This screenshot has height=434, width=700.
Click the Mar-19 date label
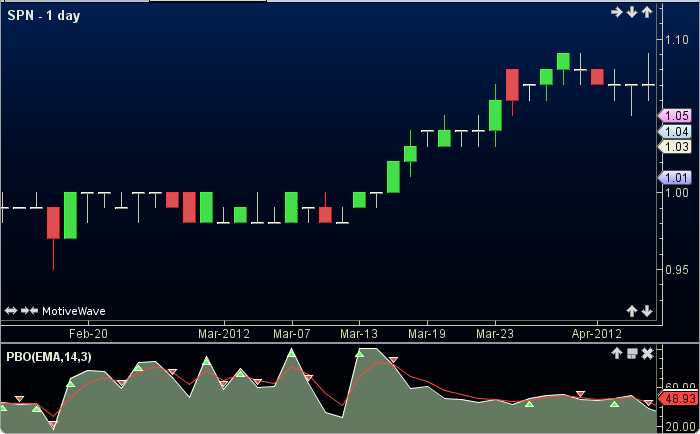pos(427,334)
